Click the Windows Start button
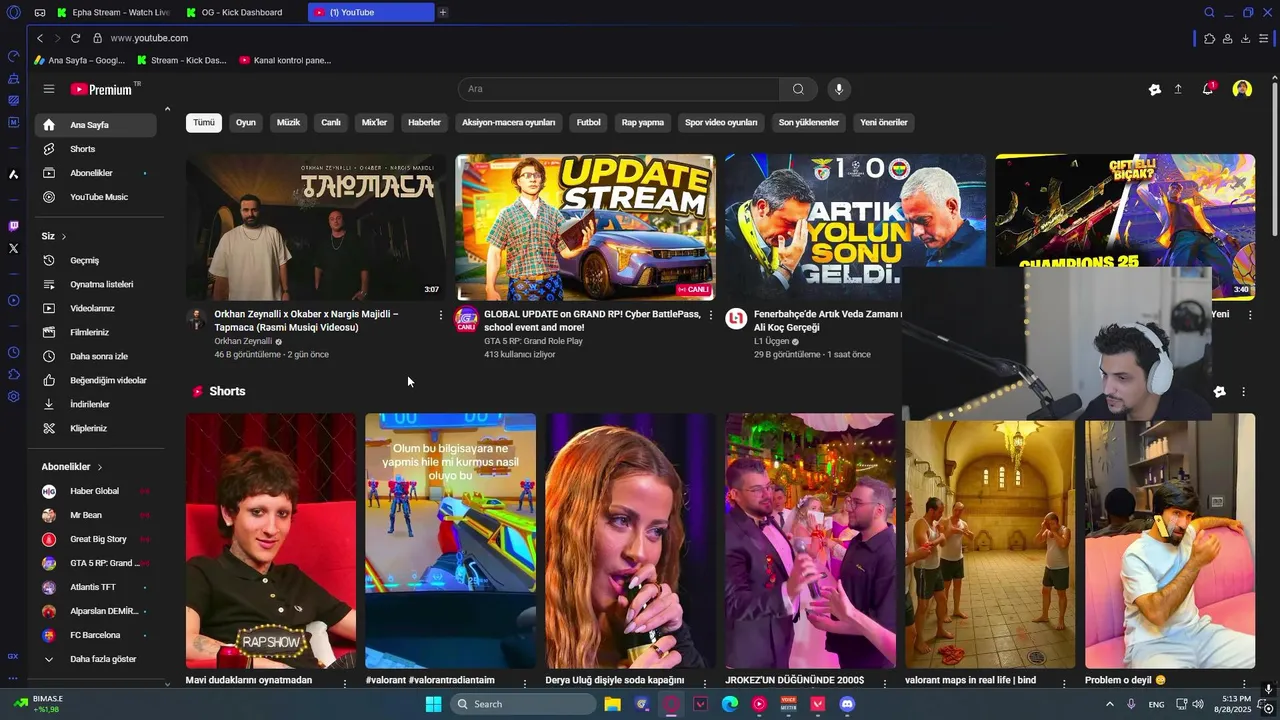The image size is (1280, 720). pos(433,704)
